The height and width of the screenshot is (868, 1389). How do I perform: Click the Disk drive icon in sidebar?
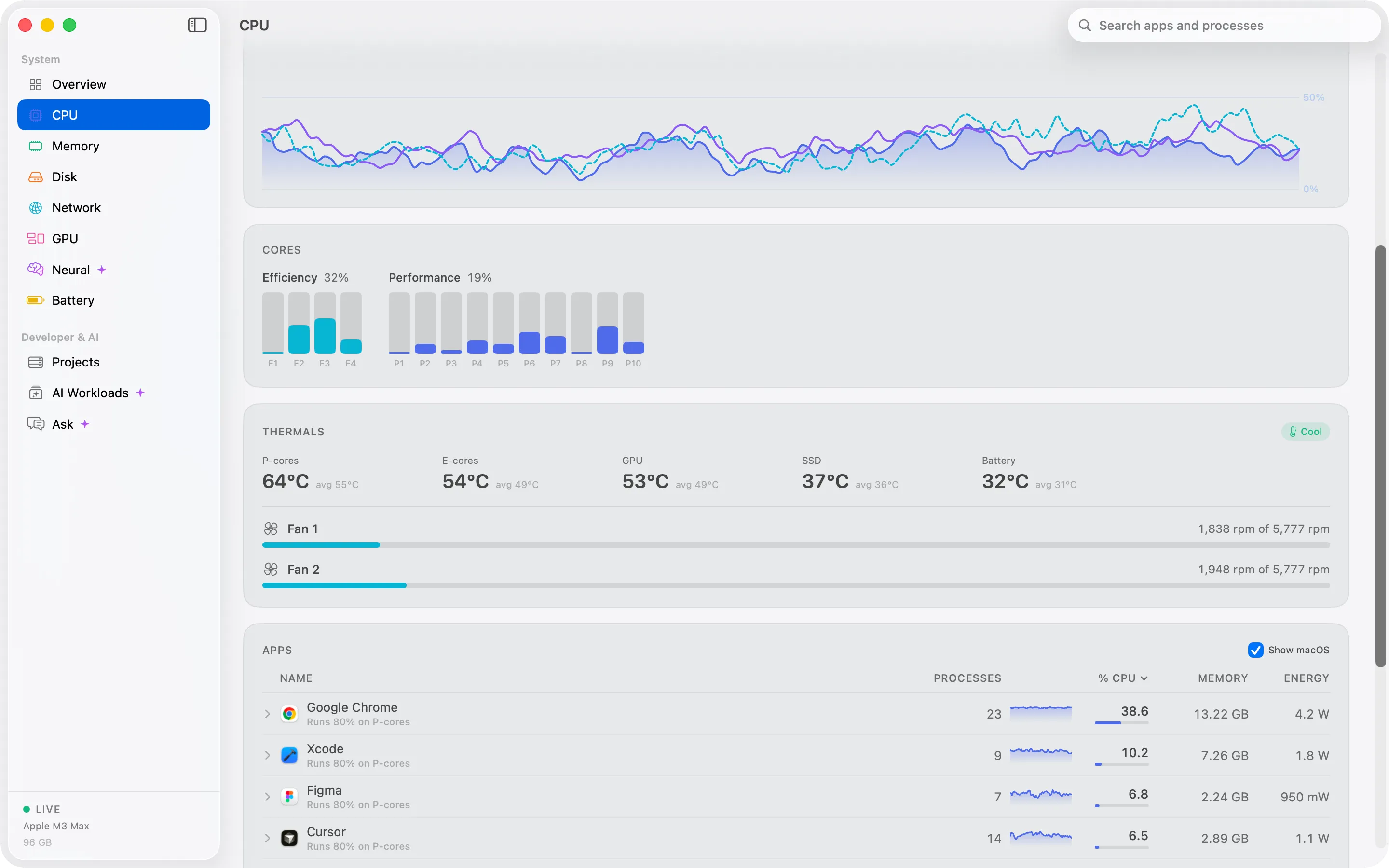coord(36,177)
